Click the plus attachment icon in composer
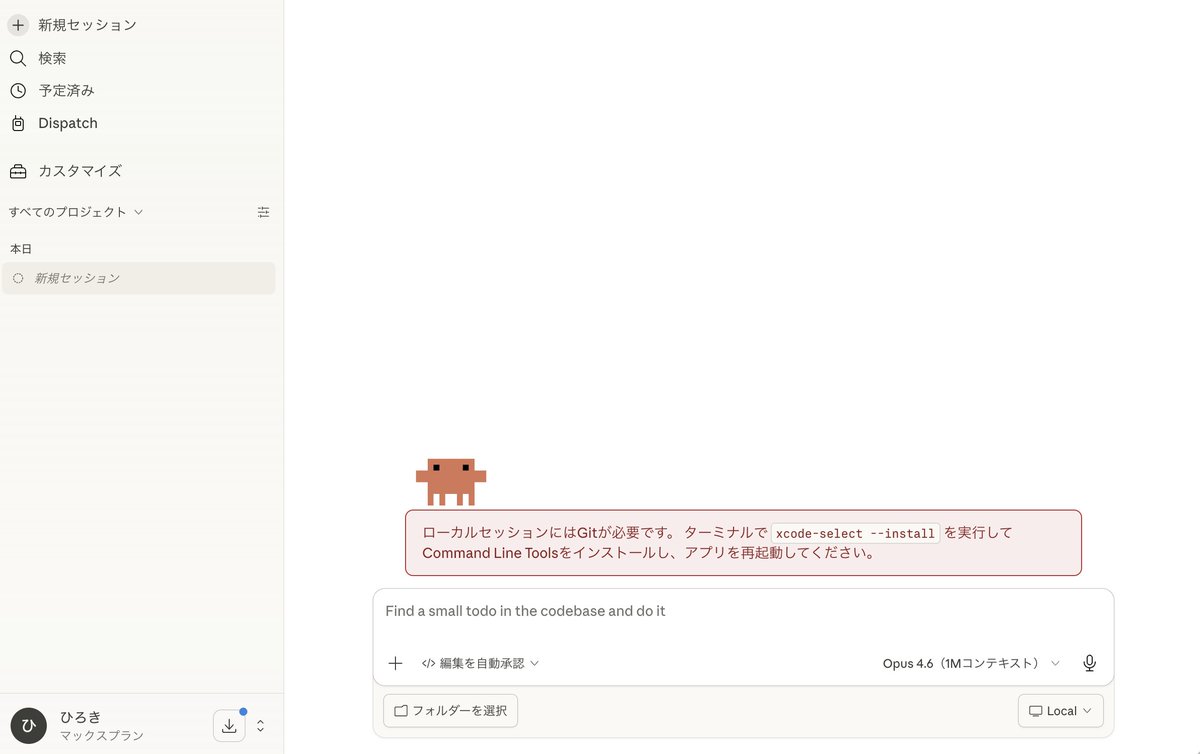Screen dimensions: 1200x754 pyautogui.click(x=395, y=663)
